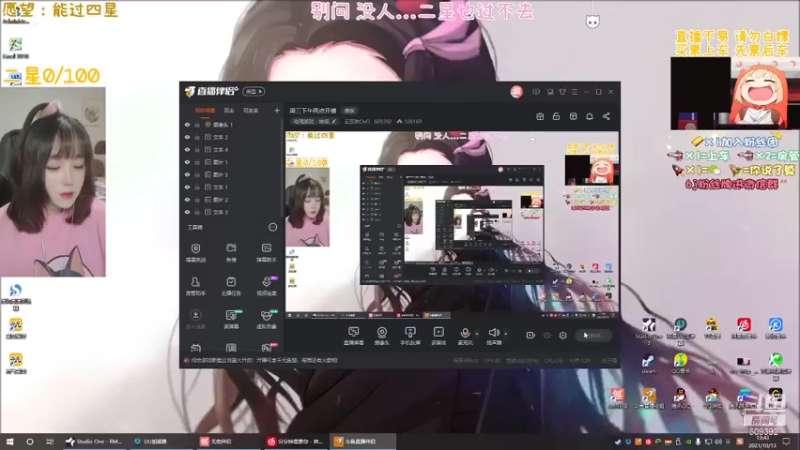Switch to the third scene tab

pos(251,110)
